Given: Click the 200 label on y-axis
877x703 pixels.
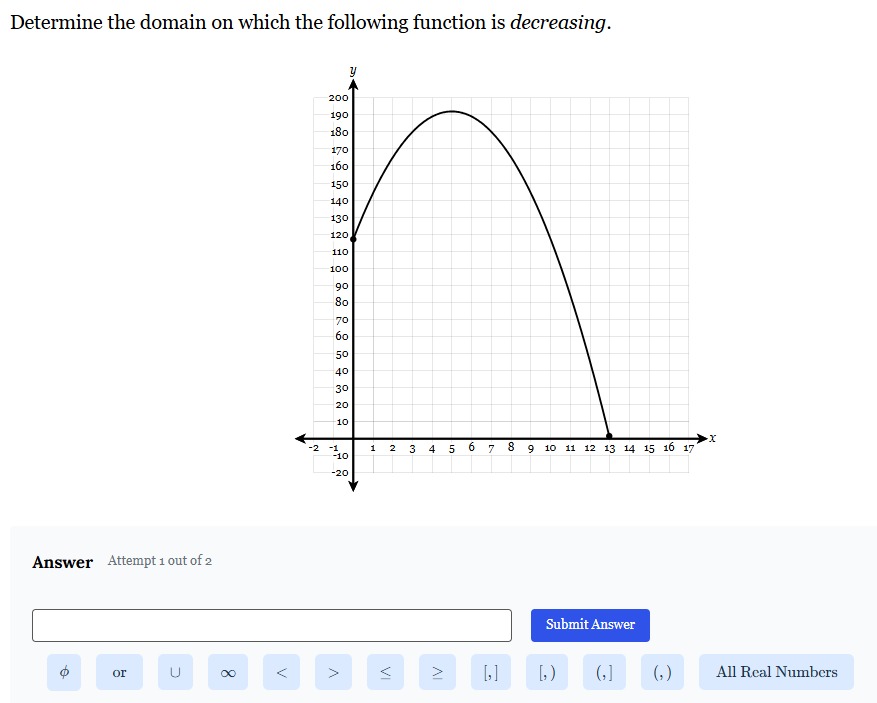Looking at the screenshot, I should [x=338, y=97].
